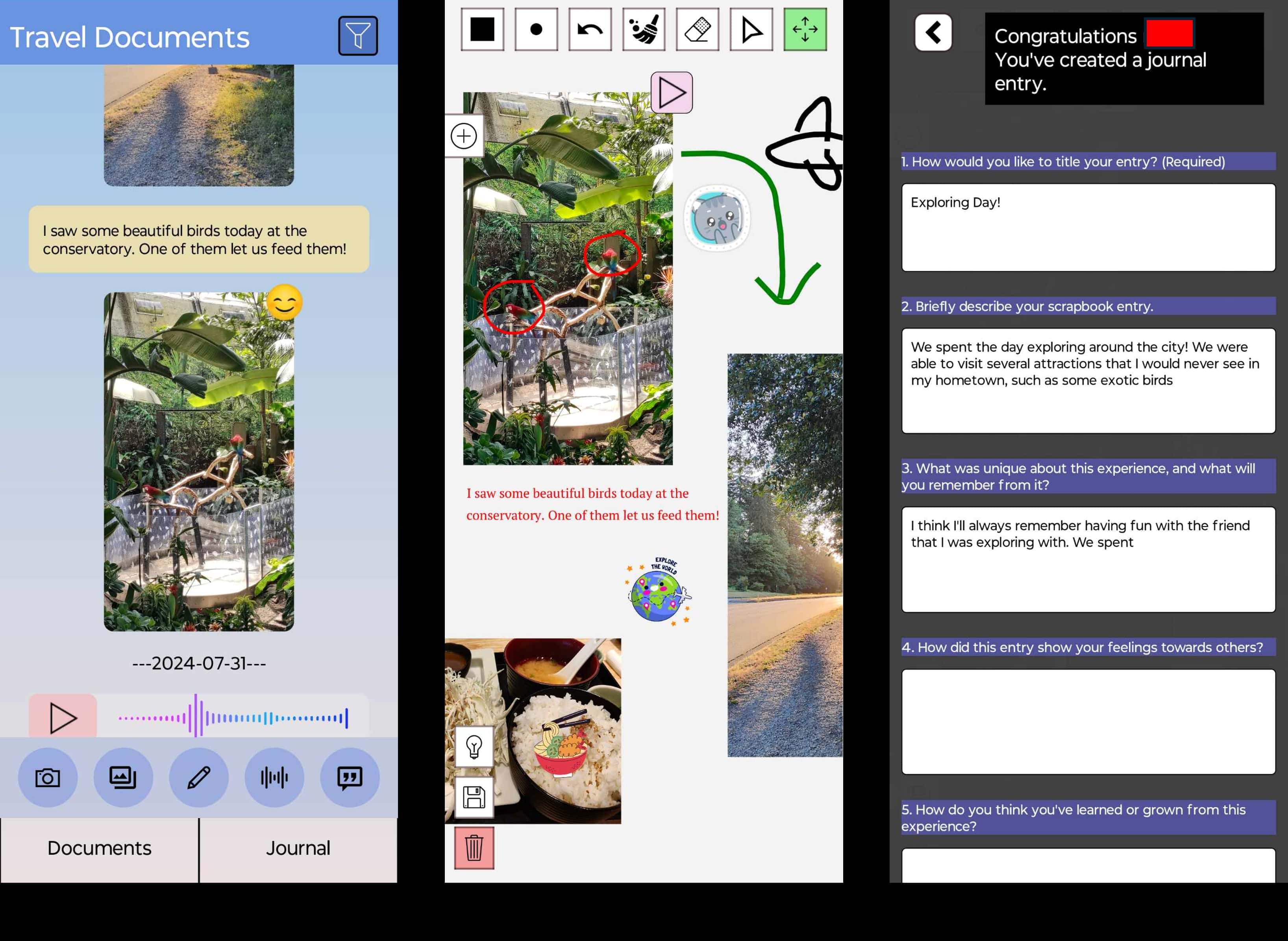
Task: Select the pointer cursor tool
Action: pyautogui.click(x=751, y=30)
